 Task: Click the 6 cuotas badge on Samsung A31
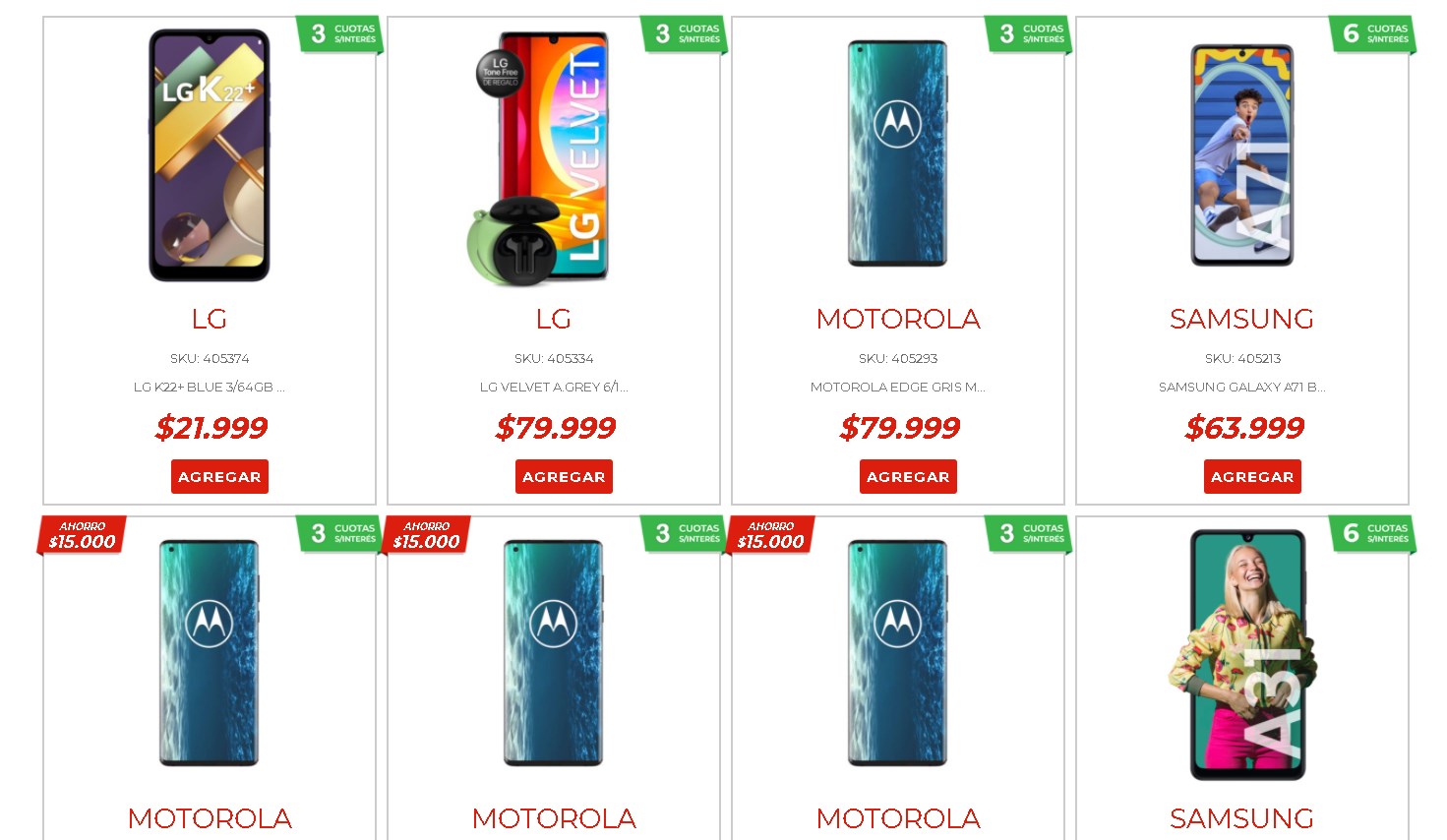[1373, 534]
